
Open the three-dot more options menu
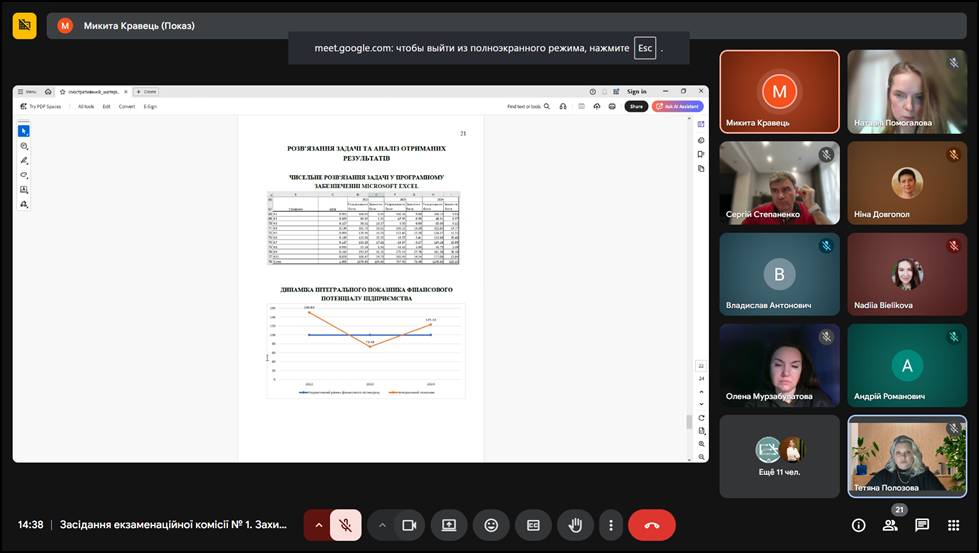pos(610,525)
